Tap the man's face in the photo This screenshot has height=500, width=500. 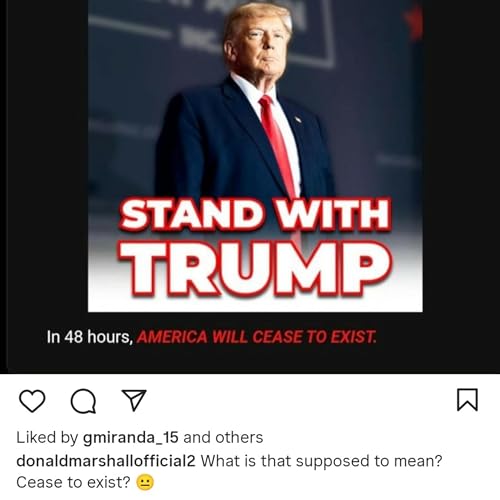[263, 47]
